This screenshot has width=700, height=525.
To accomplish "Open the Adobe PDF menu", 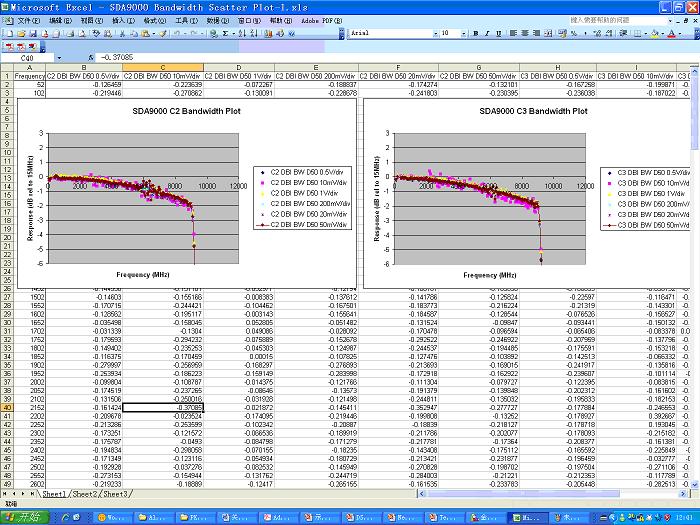I will pos(302,20).
